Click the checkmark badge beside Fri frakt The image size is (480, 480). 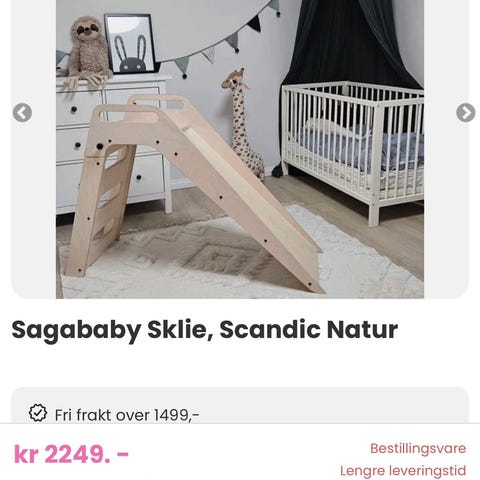click(38, 413)
